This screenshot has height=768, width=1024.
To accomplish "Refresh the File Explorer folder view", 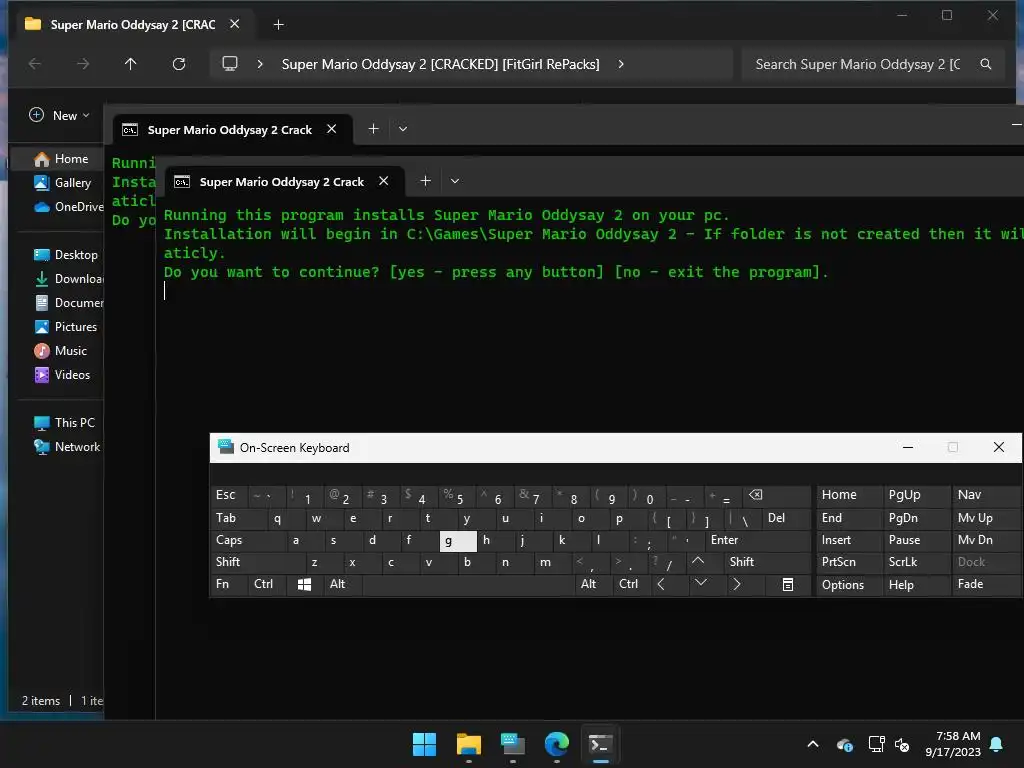I will coord(179,64).
